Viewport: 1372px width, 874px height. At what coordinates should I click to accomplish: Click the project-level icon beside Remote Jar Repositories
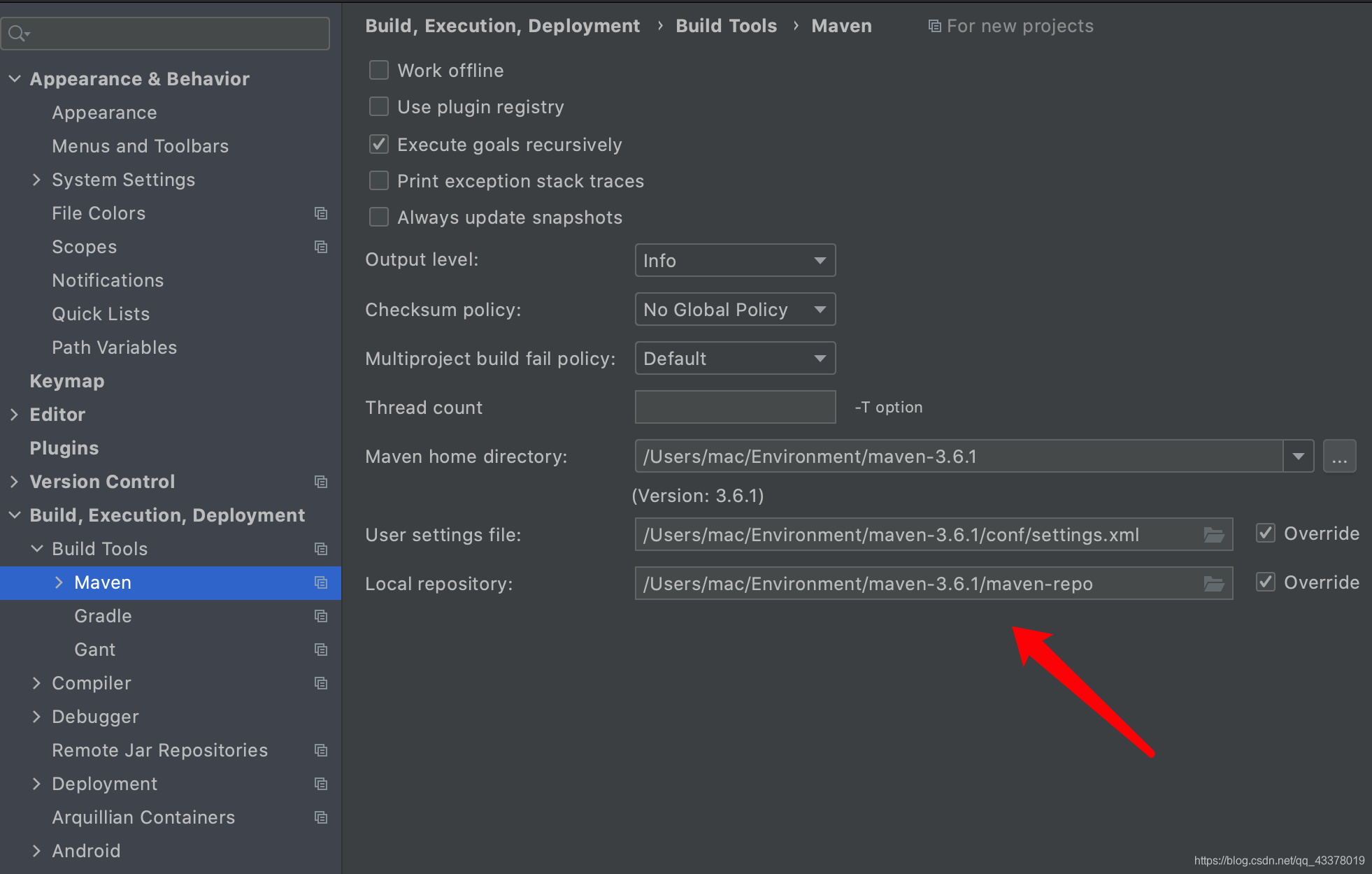pyautogui.click(x=321, y=750)
